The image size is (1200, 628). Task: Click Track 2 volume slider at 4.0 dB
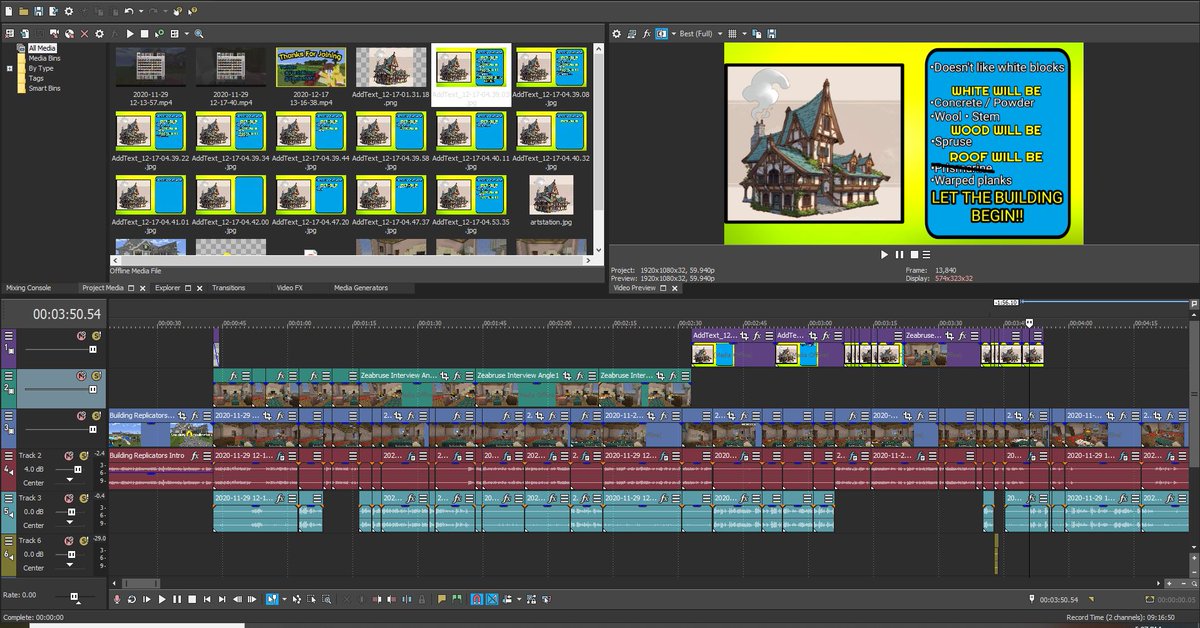[x=77, y=469]
